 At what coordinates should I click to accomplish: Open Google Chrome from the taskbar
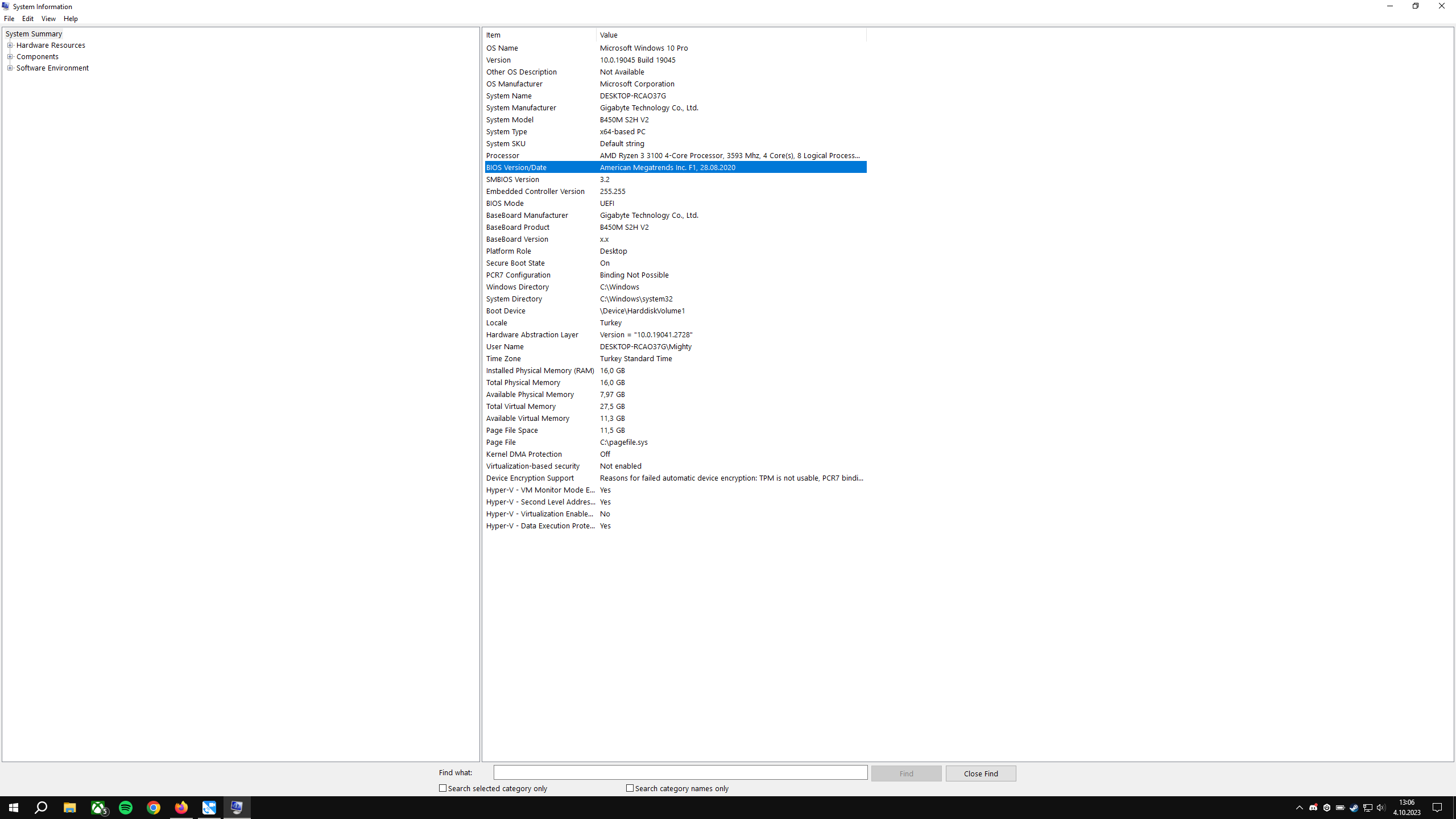pos(154,808)
